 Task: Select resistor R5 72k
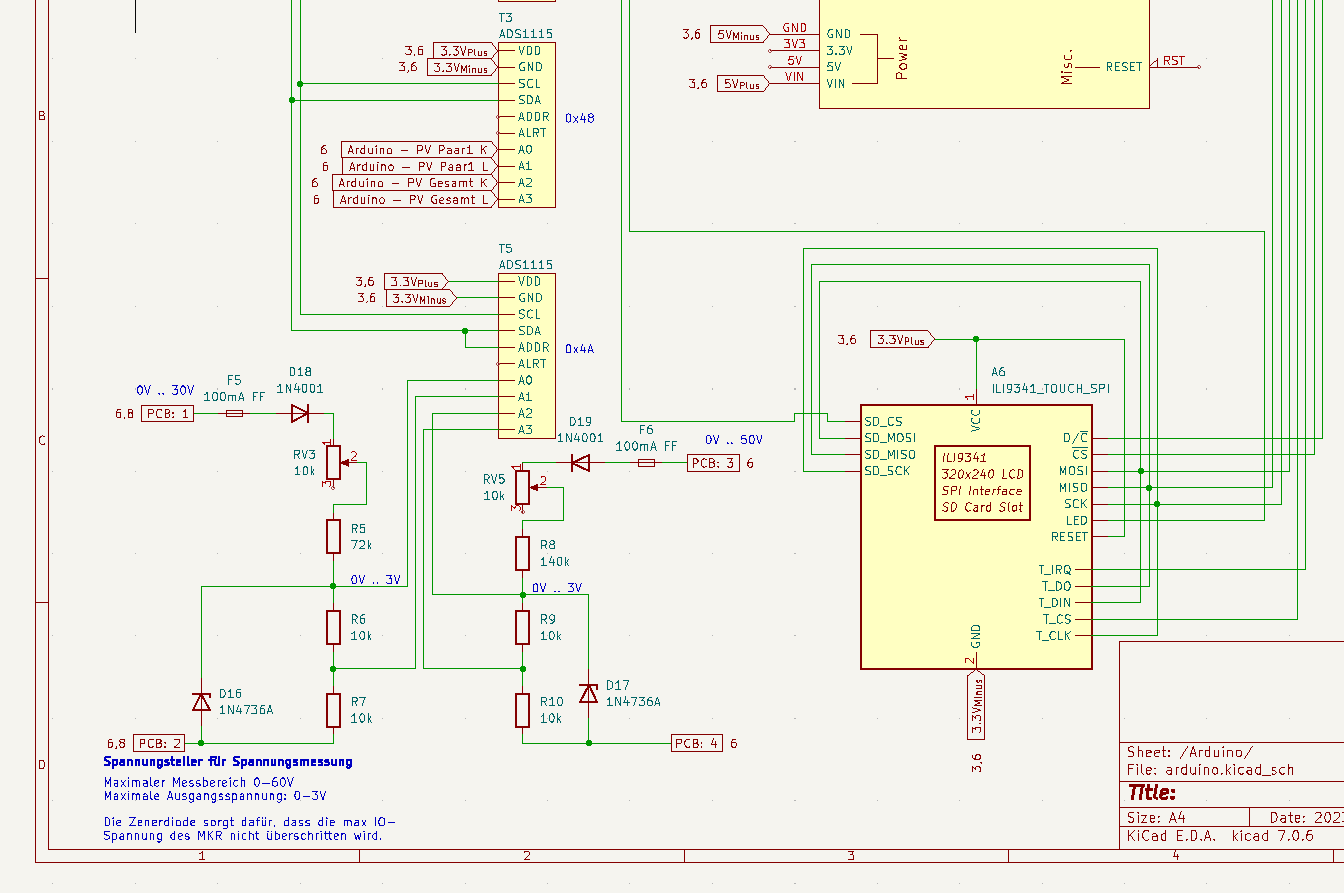(333, 536)
